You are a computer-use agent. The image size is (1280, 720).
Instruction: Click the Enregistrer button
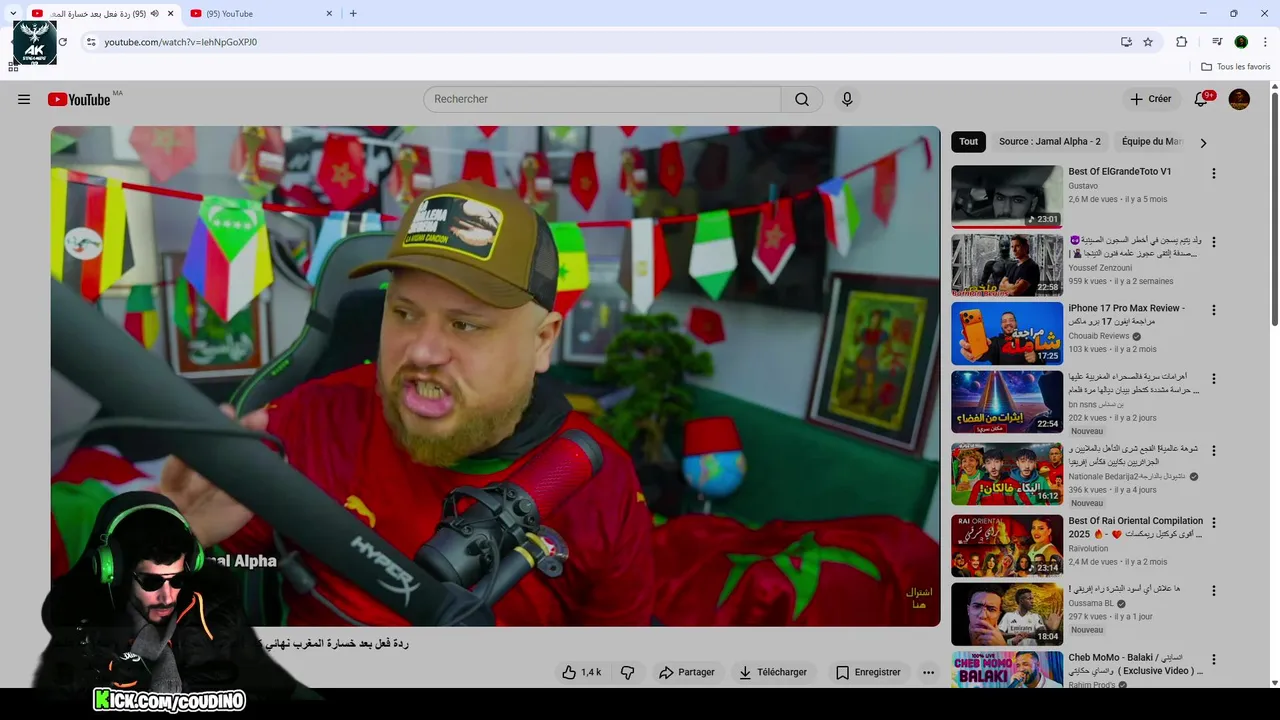click(868, 672)
